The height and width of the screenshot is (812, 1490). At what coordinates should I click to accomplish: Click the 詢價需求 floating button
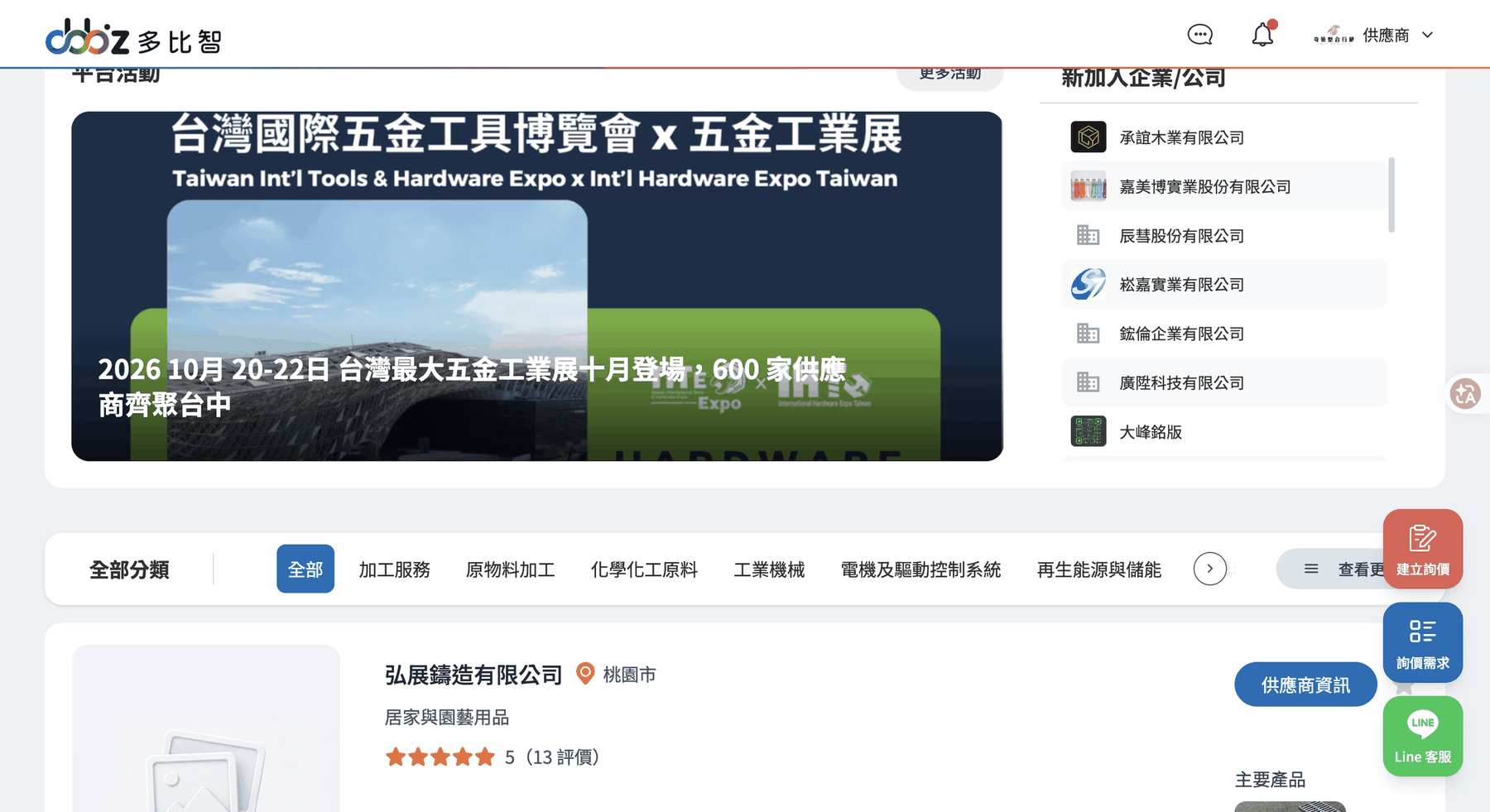(1423, 642)
